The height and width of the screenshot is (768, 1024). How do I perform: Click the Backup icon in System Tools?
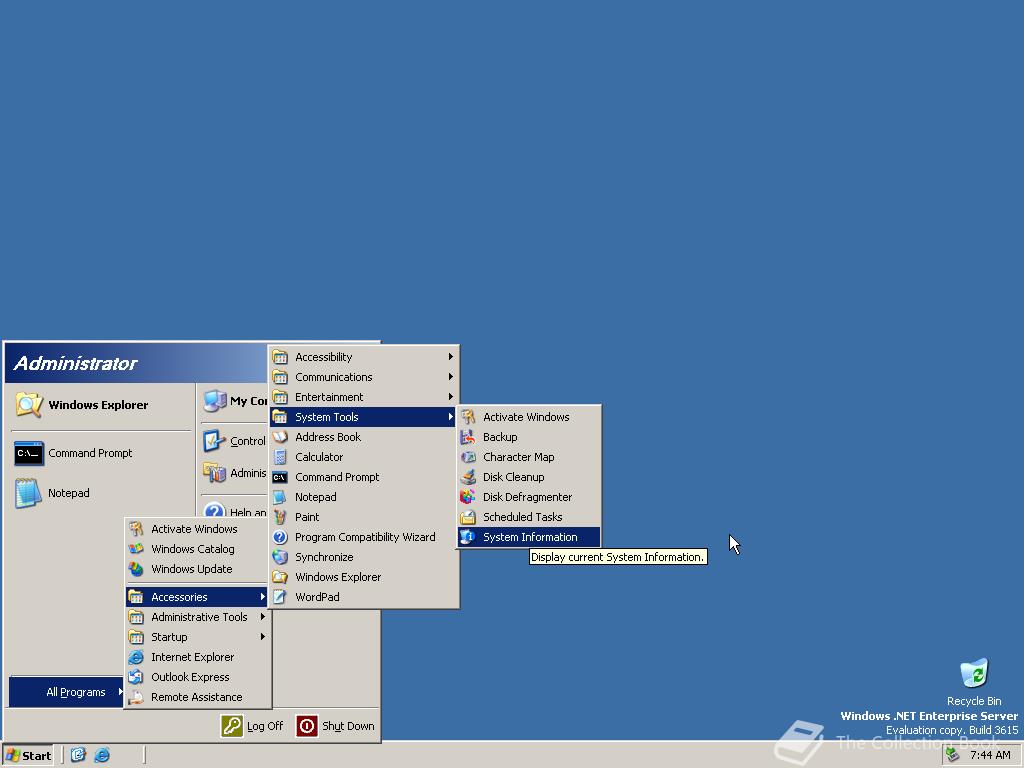click(468, 437)
